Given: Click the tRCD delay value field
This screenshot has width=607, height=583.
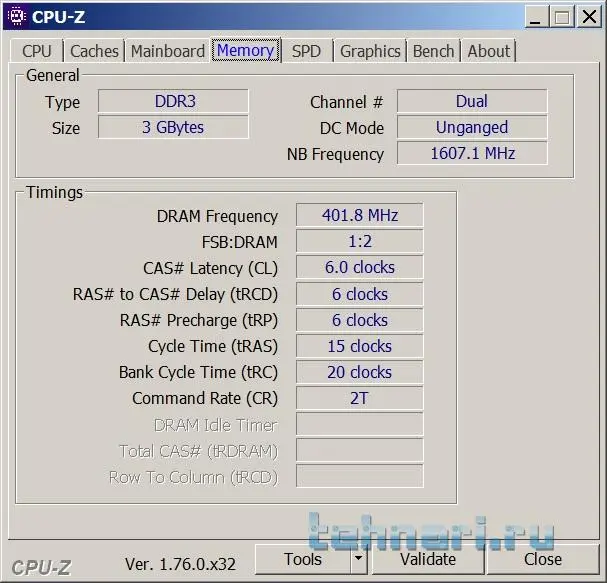Looking at the screenshot, I should pyautogui.click(x=360, y=294).
